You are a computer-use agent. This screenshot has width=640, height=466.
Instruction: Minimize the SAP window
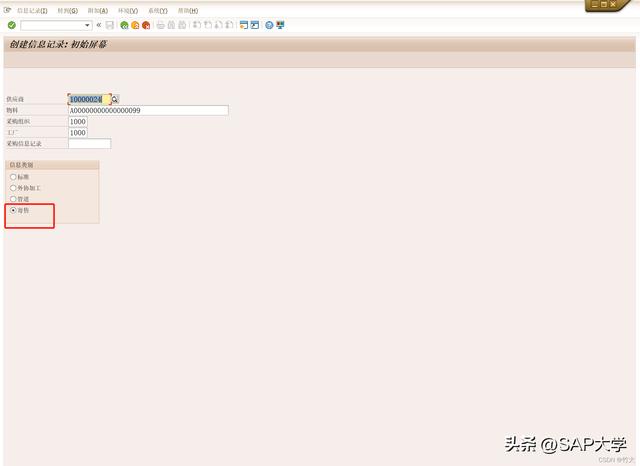(595, 4)
